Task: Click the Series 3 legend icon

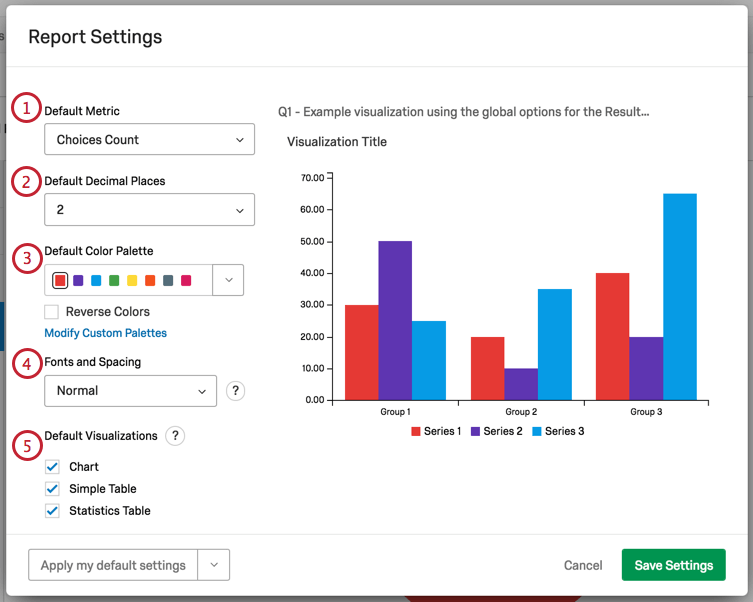Action: pyautogui.click(x=537, y=431)
